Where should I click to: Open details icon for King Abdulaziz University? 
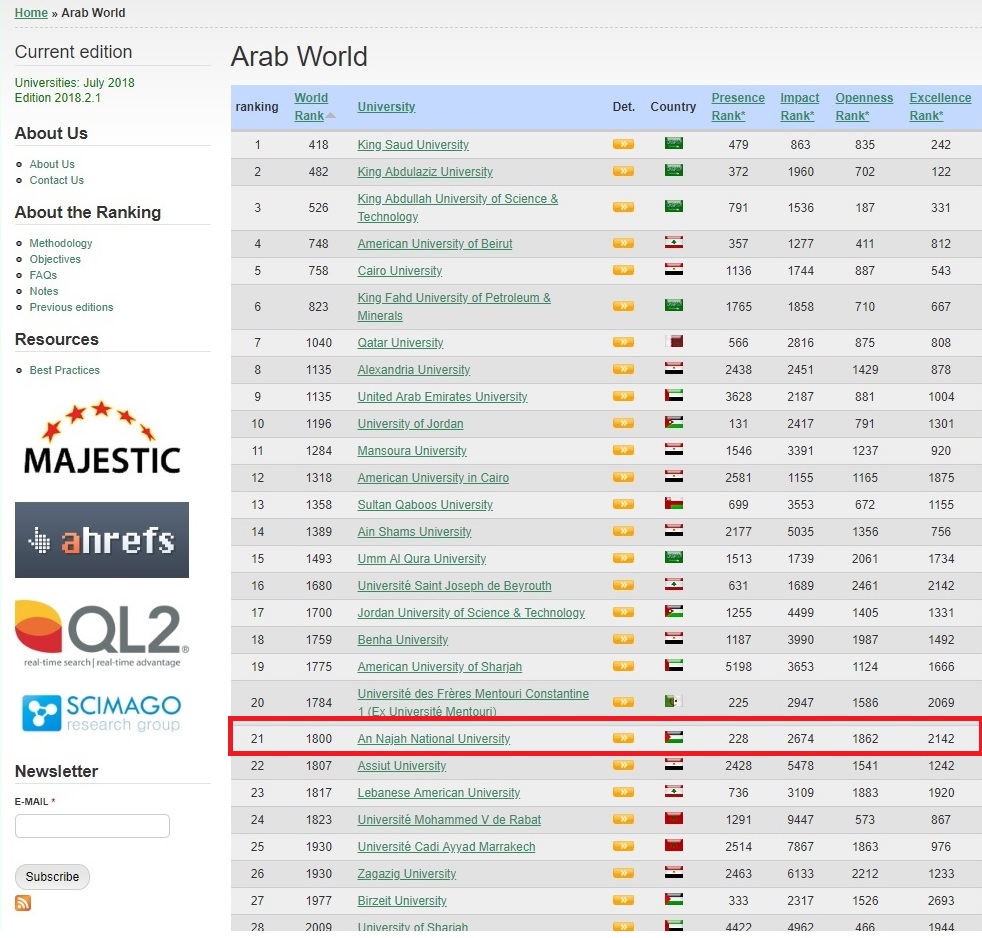coord(623,172)
